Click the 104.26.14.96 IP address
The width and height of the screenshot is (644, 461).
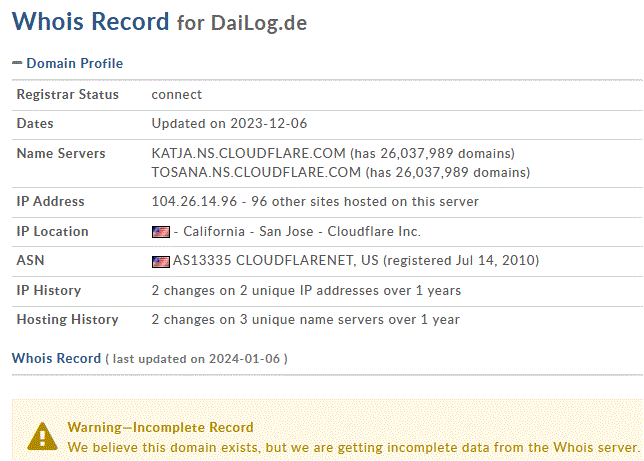[x=194, y=201]
